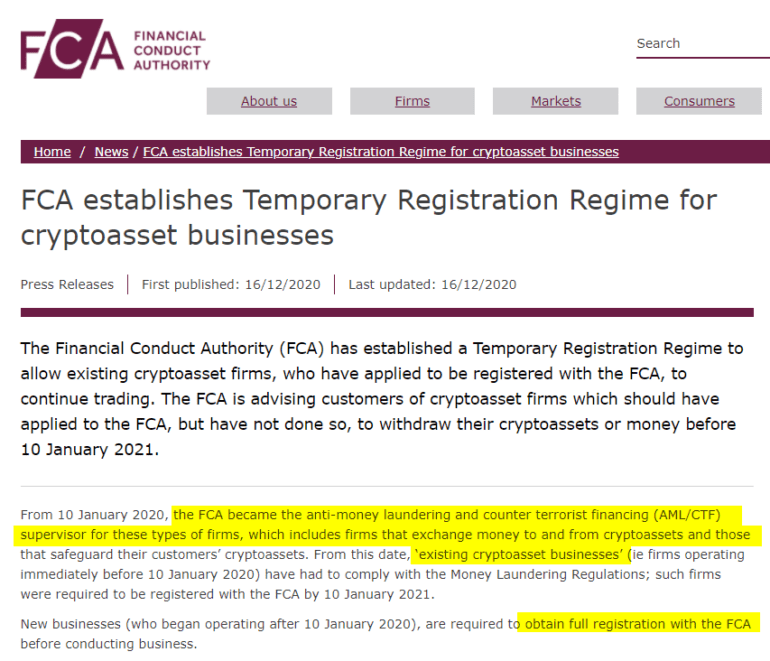Screen dimensions: 770x661
Task: Click the Press Releases category label
Action: pos(67,284)
